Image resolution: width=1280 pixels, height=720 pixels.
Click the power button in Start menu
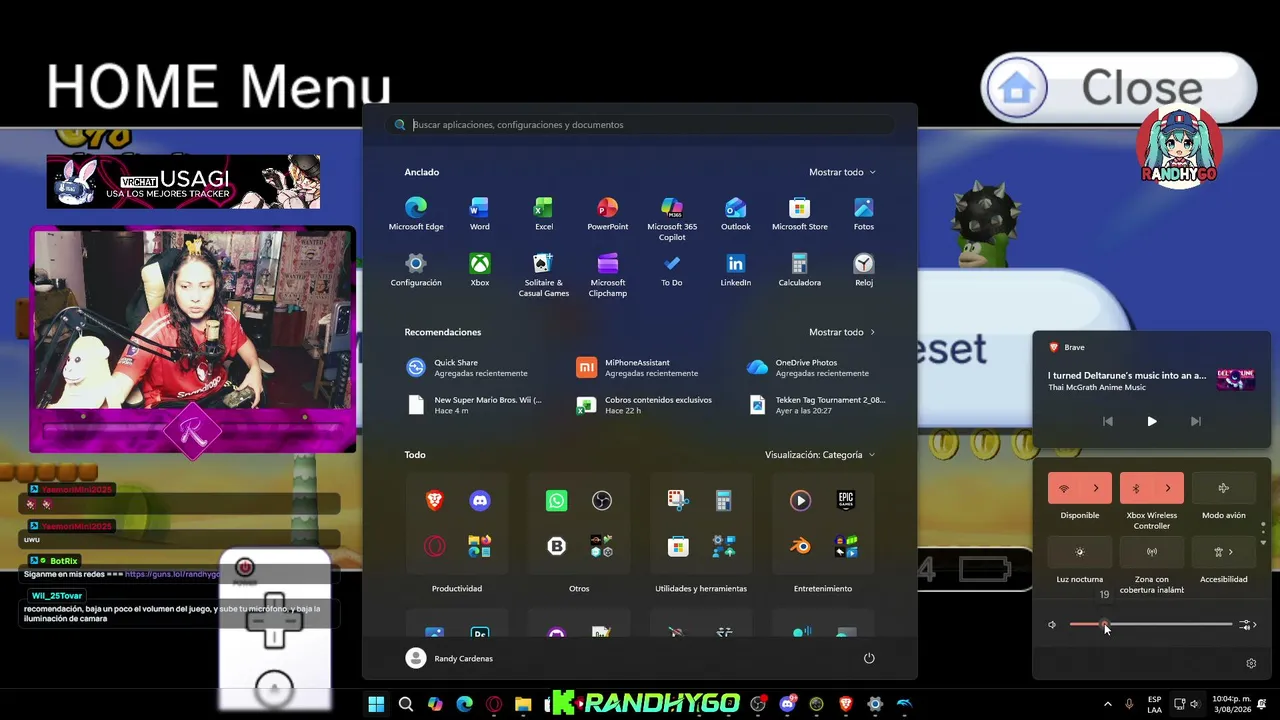point(869,658)
